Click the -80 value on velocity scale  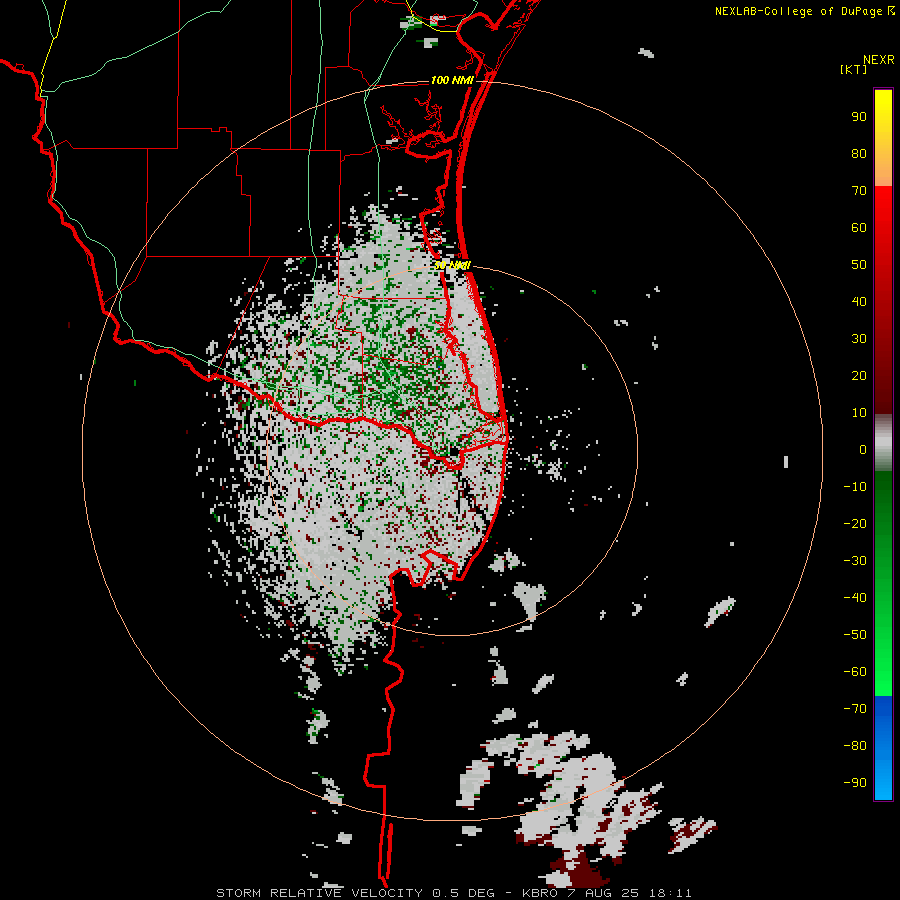(x=855, y=746)
